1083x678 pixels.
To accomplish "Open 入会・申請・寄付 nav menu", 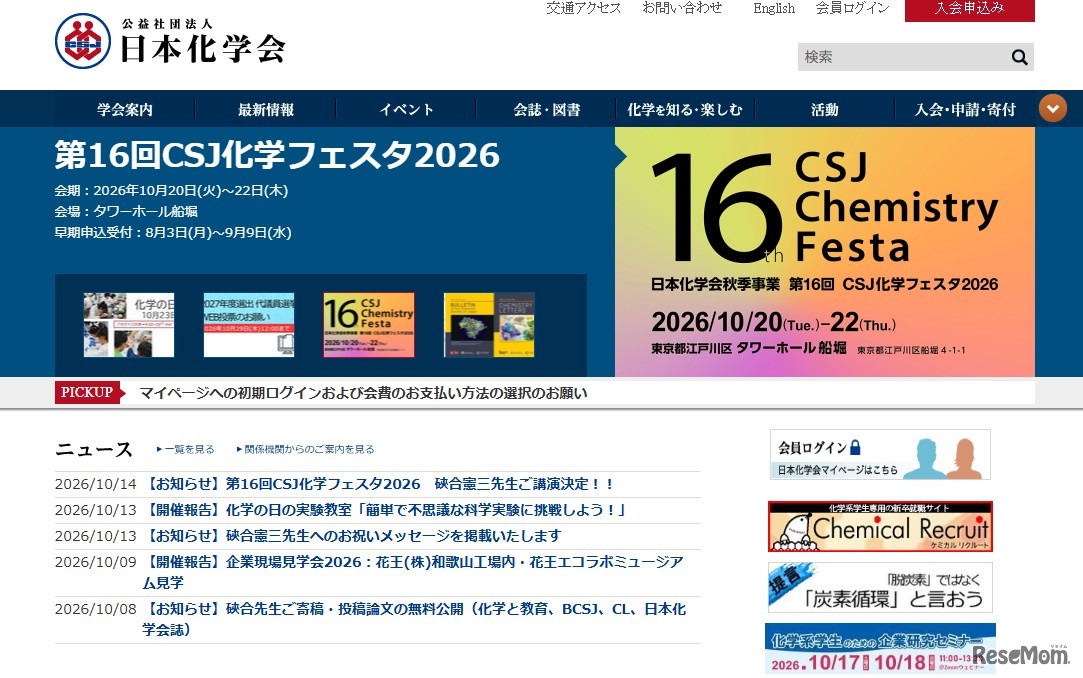I will pos(965,109).
